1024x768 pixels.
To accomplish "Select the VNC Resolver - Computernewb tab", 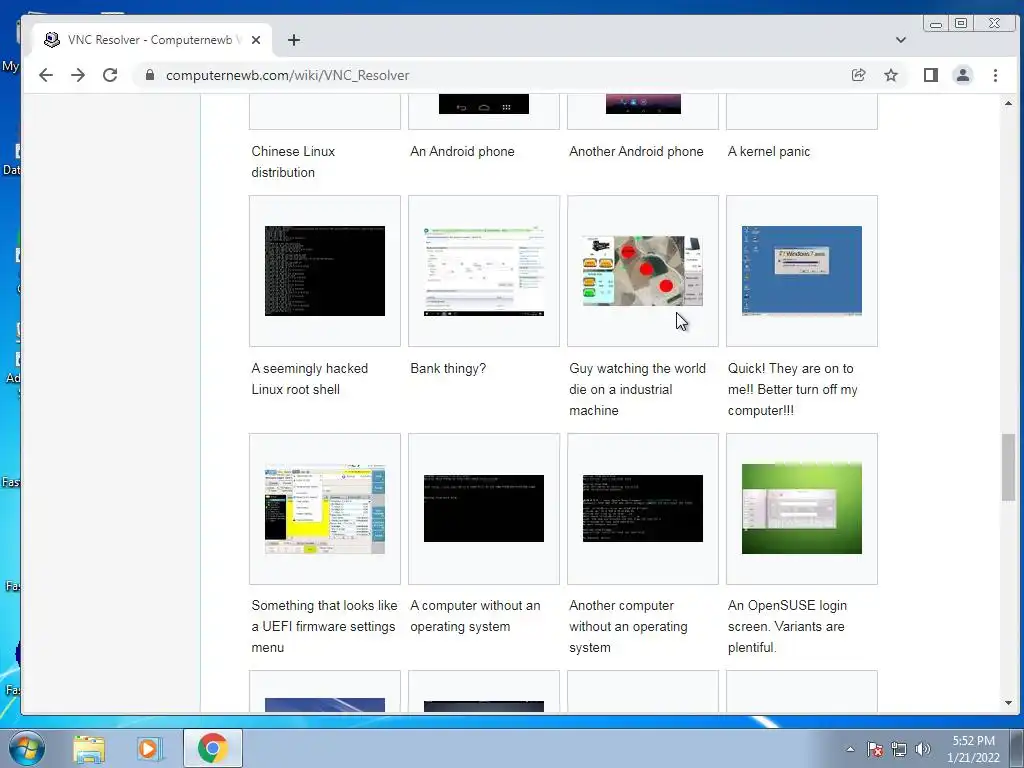I will coord(152,40).
